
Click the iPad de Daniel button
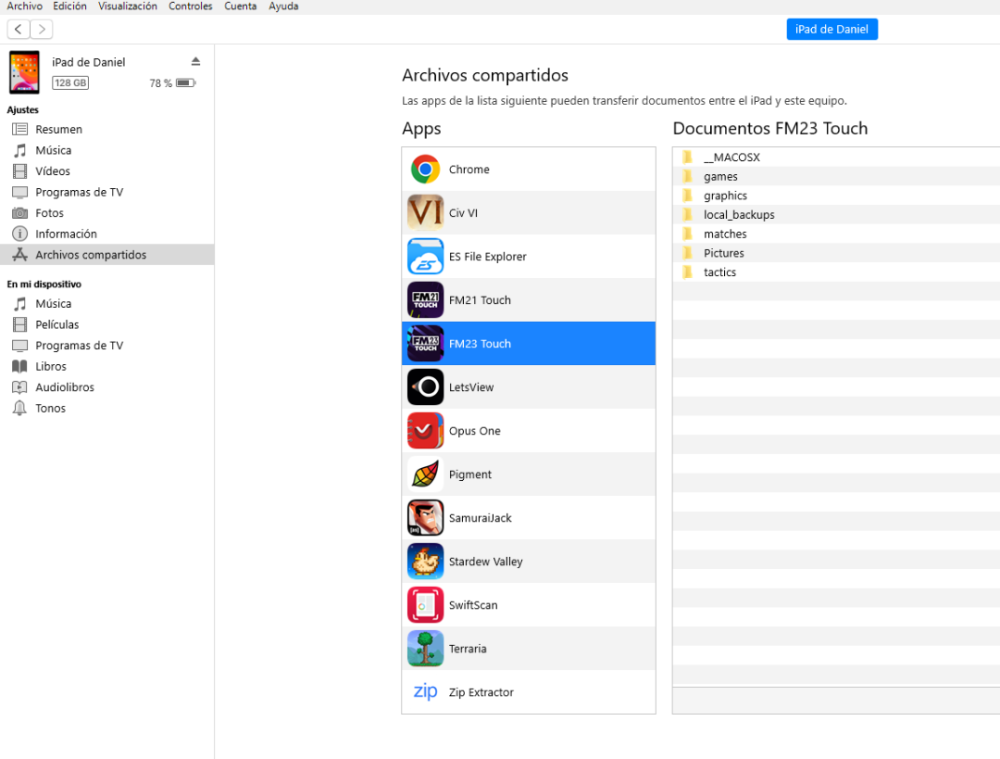832,29
